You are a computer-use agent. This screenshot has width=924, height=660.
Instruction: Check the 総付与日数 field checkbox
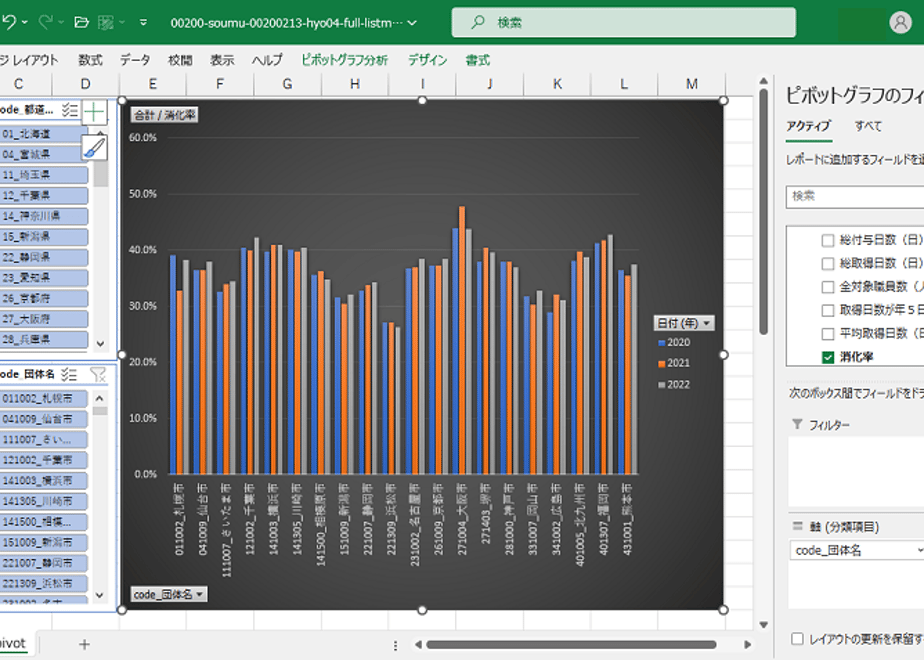coord(828,240)
